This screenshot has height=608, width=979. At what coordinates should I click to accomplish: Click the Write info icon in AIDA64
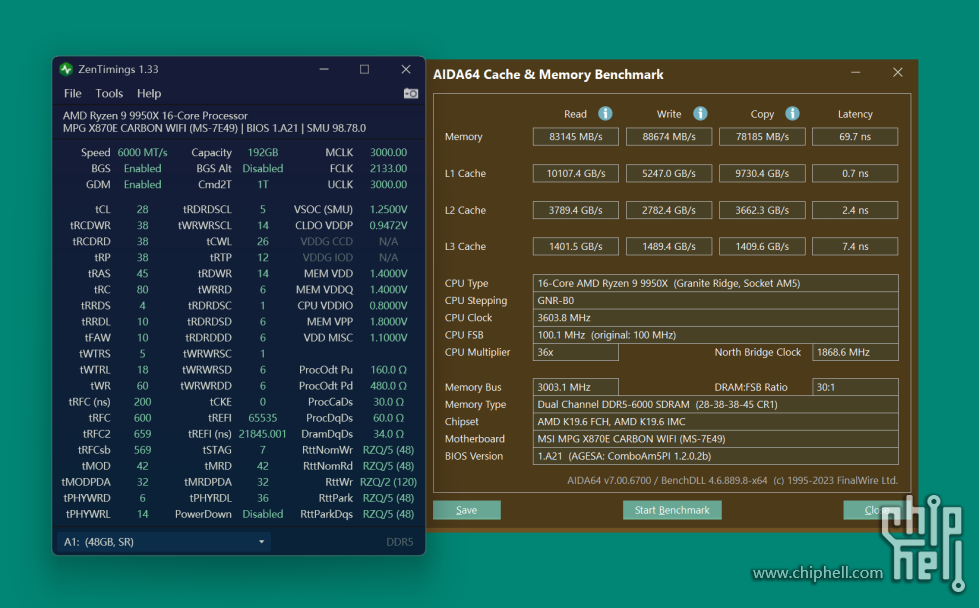pos(700,114)
